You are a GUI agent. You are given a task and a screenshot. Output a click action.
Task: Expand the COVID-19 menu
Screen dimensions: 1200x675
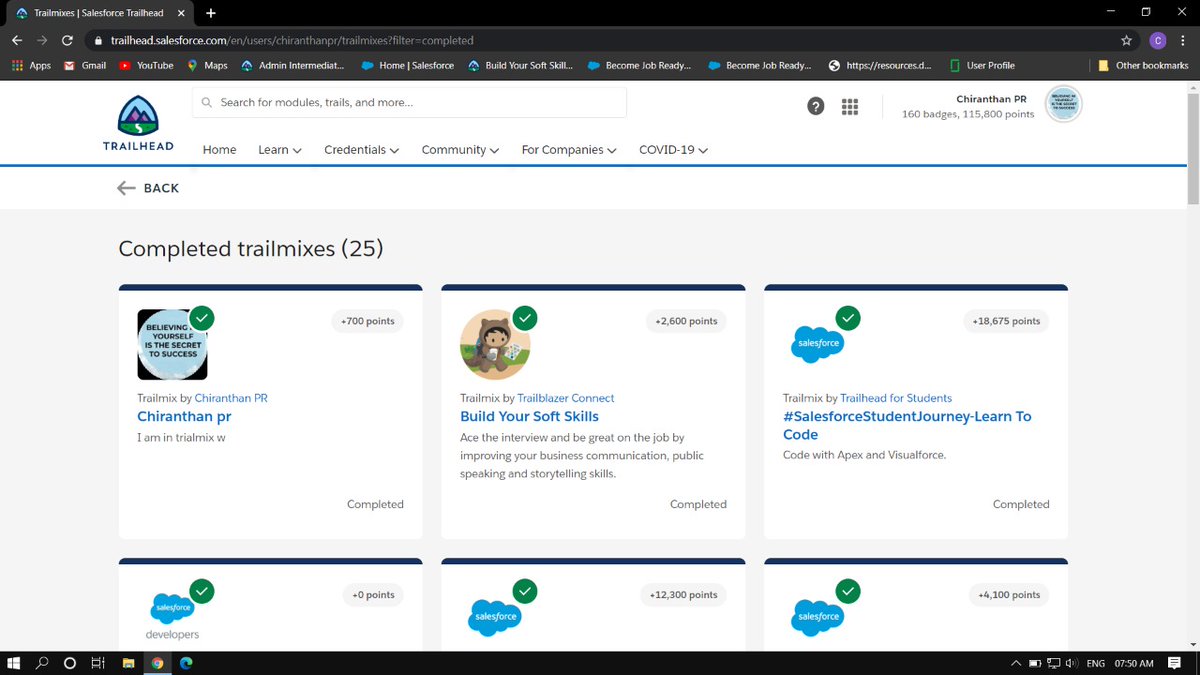674,150
